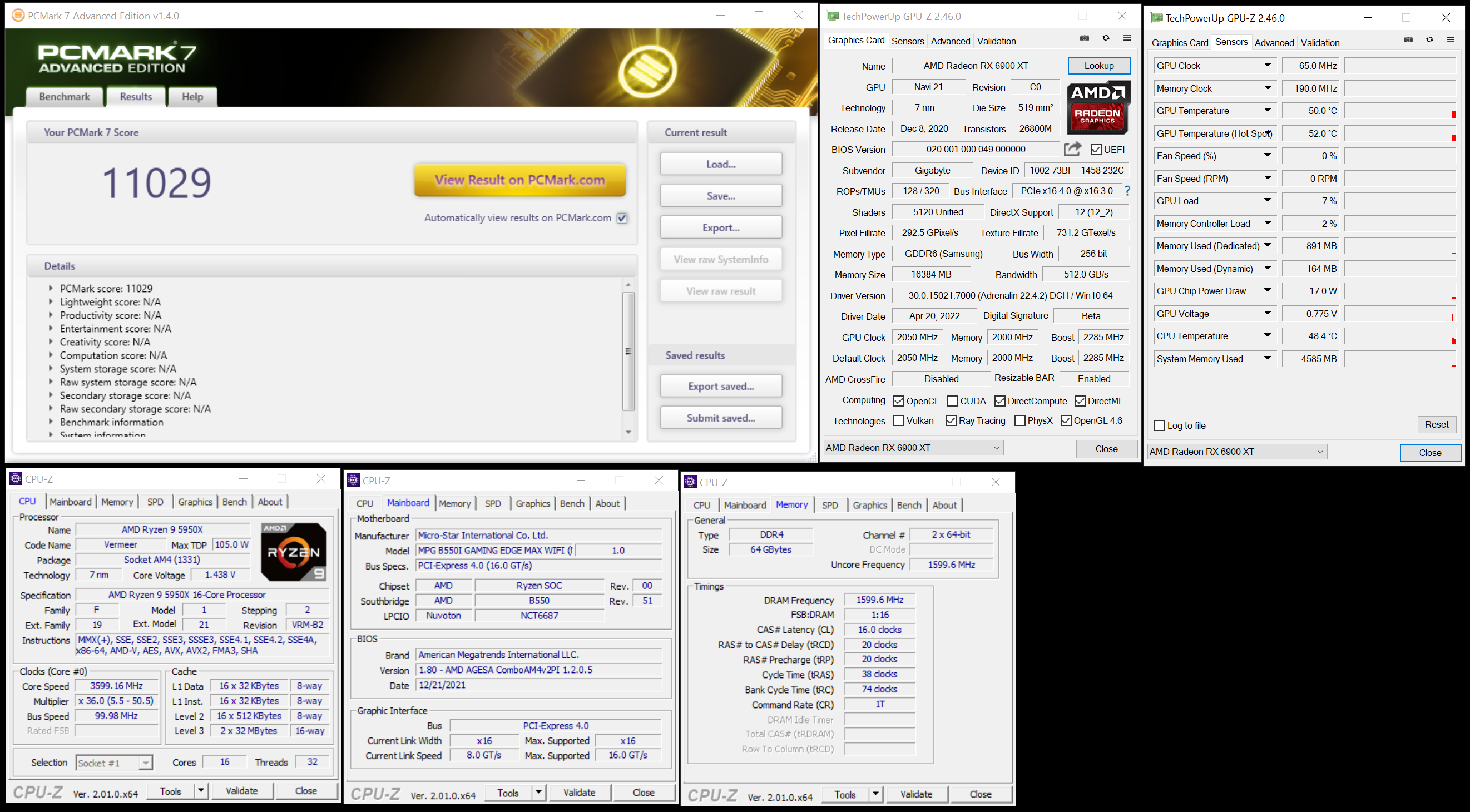This screenshot has height=812, width=1470.
Task: Open the GPU Clock sensor dropdown
Action: (x=1268, y=65)
